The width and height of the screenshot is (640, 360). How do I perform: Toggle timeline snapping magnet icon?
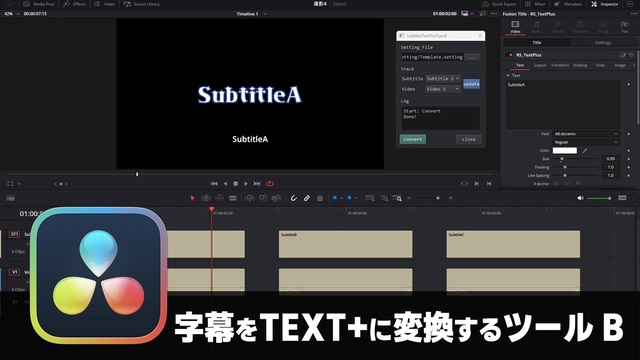293,198
